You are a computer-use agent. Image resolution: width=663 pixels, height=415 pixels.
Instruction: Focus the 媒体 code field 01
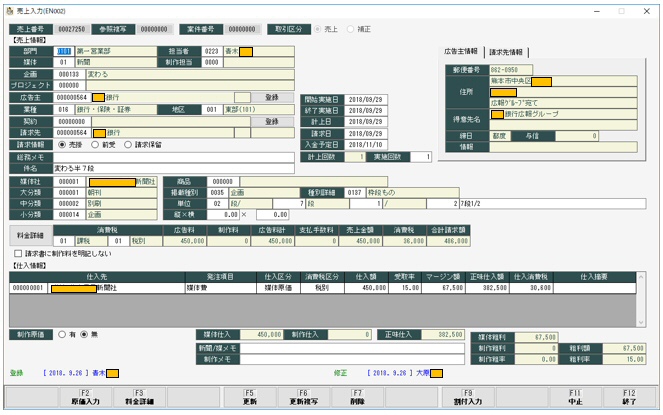click(64, 62)
